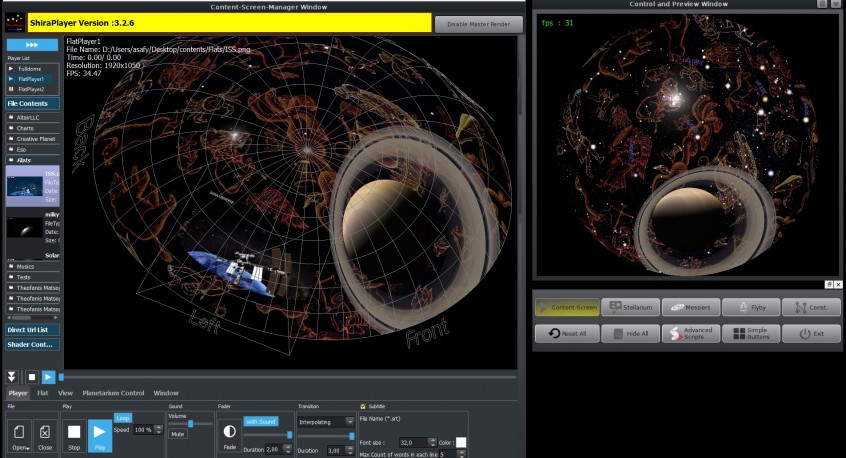Screen dimensions: 846x458
Task: Click the Reset All button
Action: [x=567, y=333]
